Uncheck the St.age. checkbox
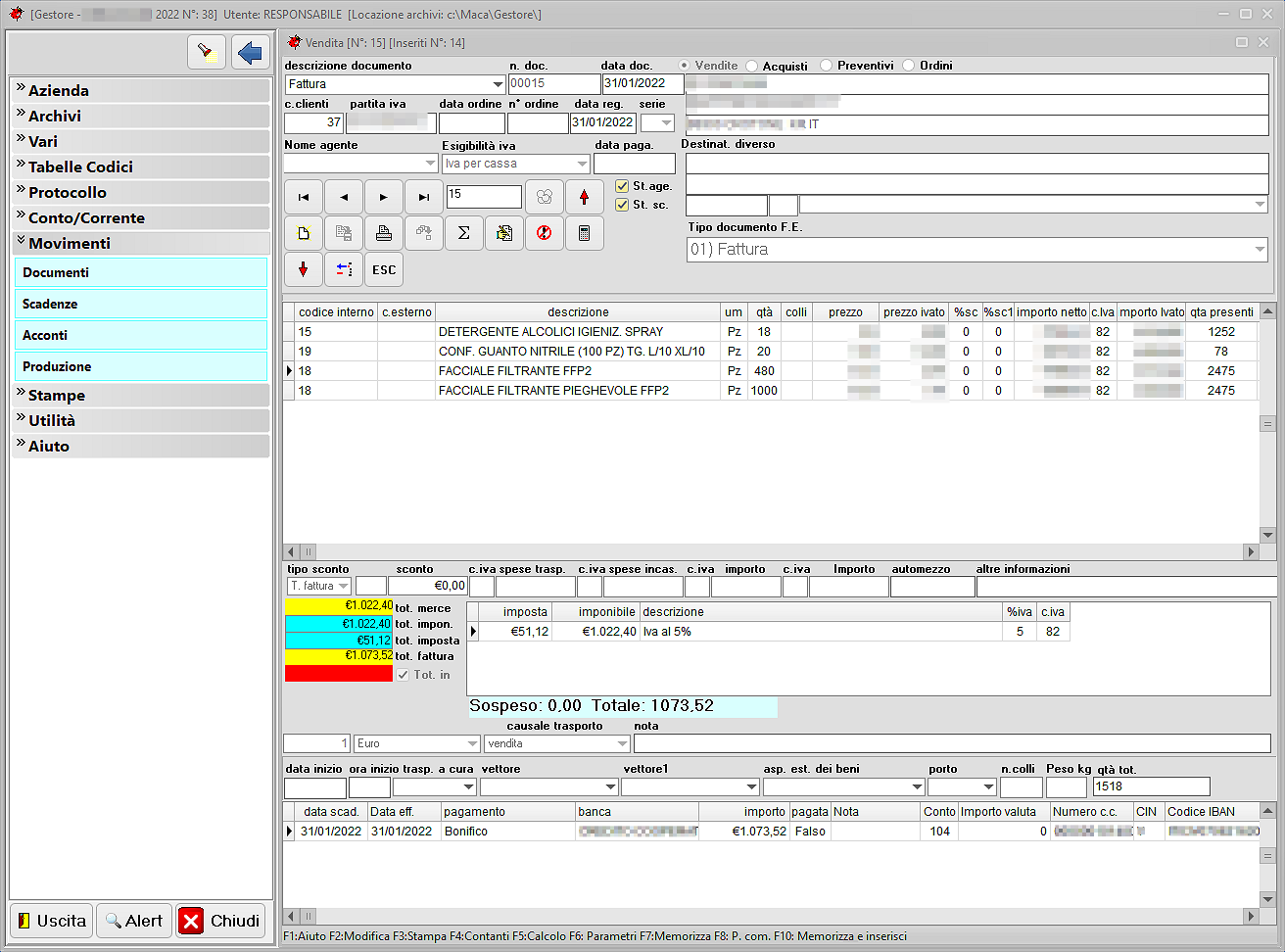 (622, 186)
